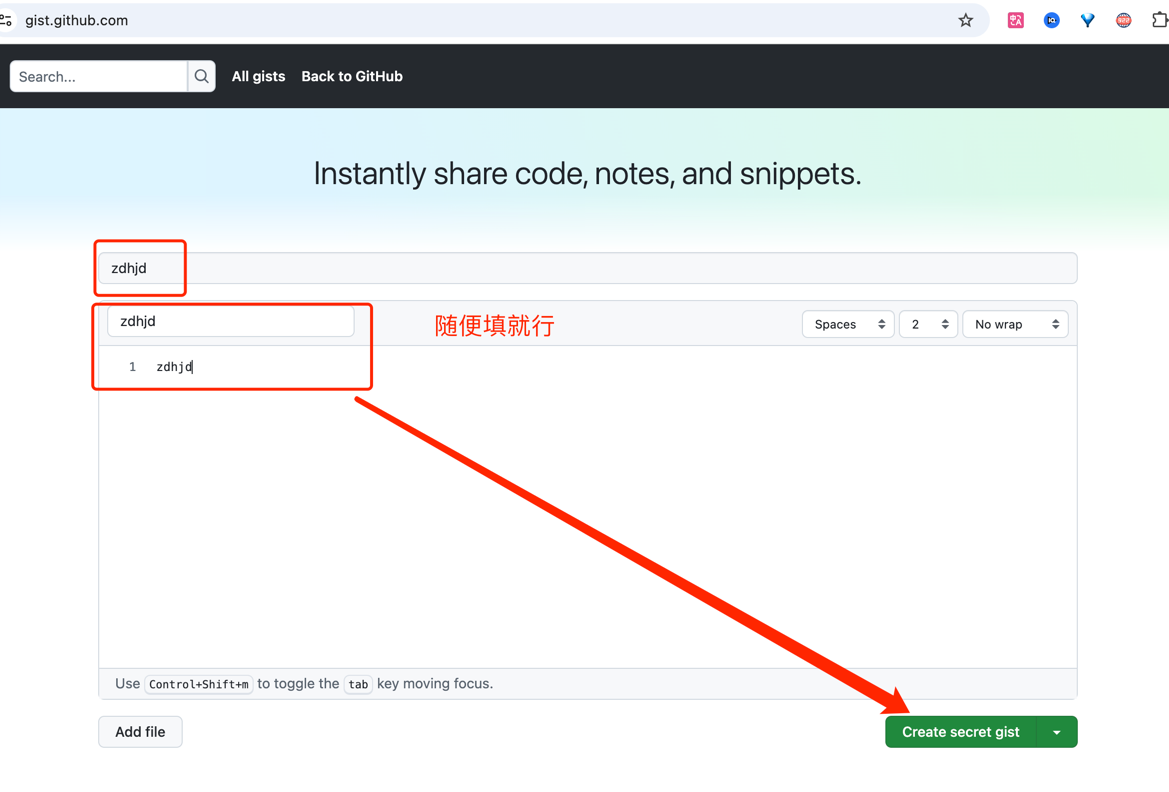Image resolution: width=1169 pixels, height=792 pixels.
Task: Click the line number 1 gutter
Action: 132,366
